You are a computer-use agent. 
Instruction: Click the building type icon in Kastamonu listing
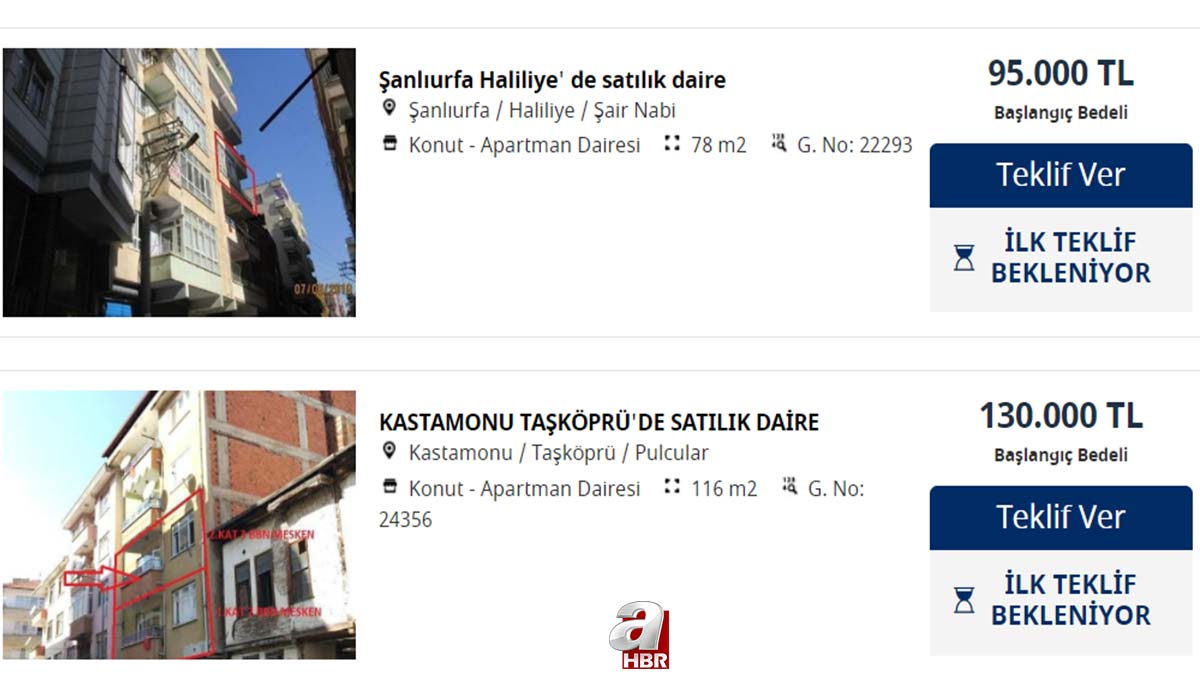point(390,487)
